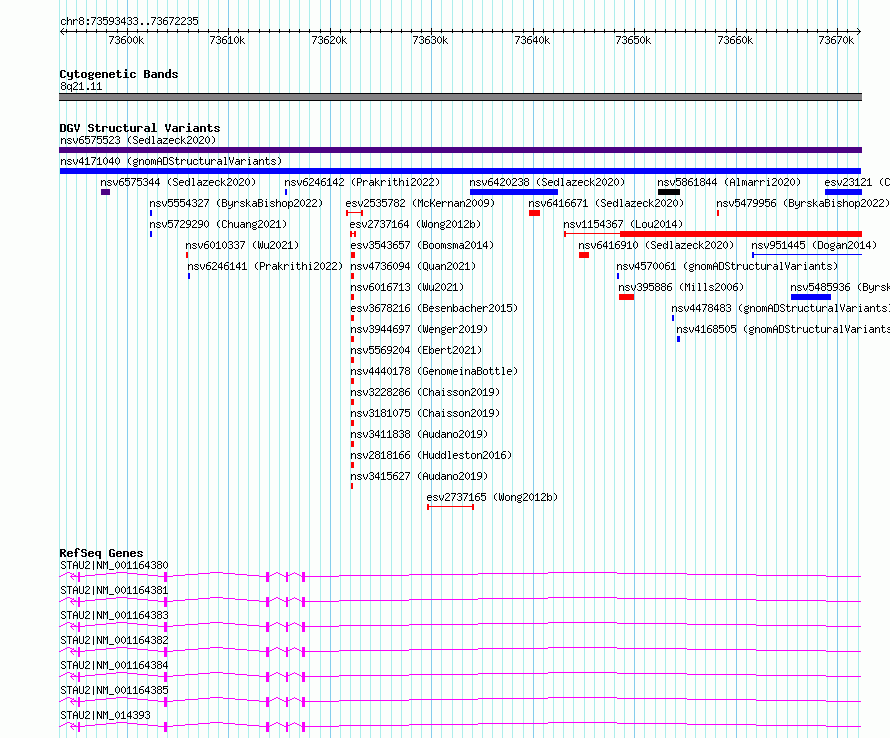890x738 pixels.
Task: Open nsv3944697 (Wenger2019) label
Action: point(419,329)
